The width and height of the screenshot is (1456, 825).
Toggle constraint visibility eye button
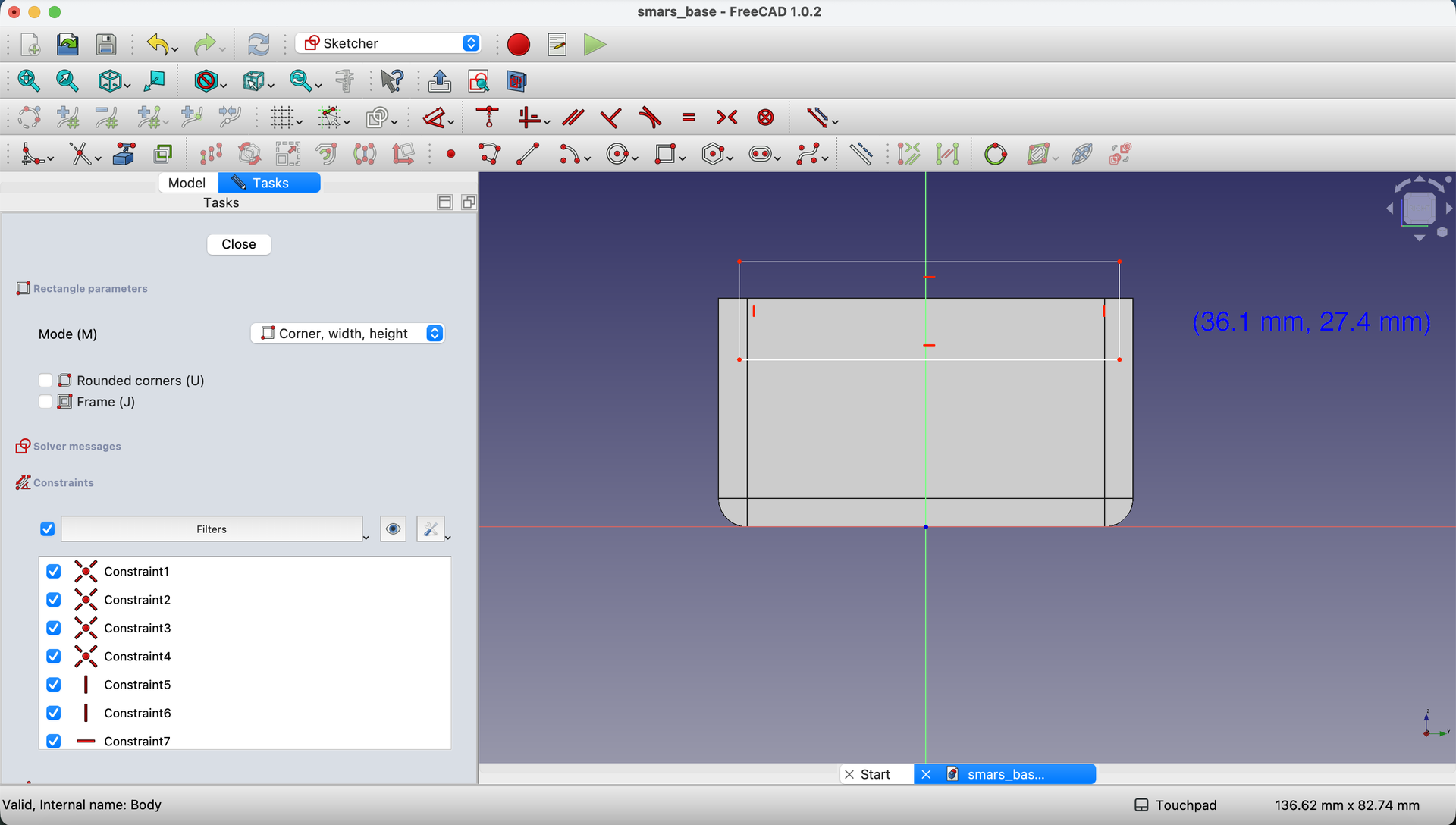[x=393, y=529]
